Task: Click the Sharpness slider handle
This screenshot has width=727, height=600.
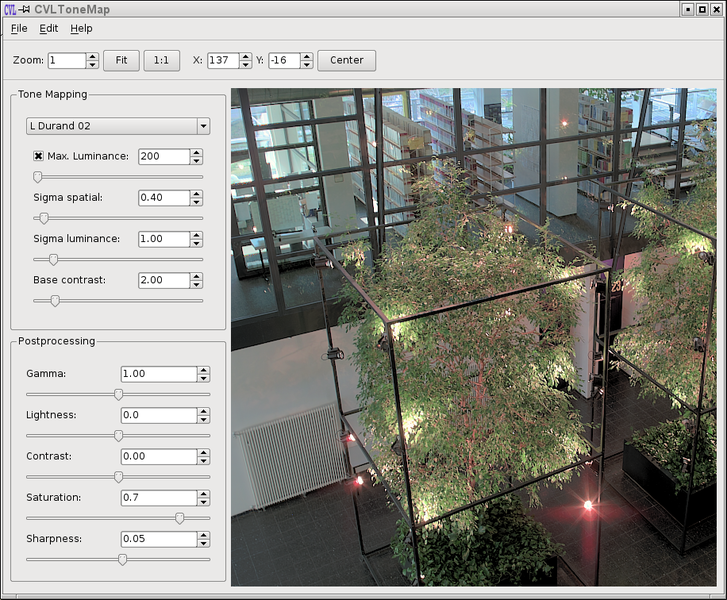Action: (122, 559)
